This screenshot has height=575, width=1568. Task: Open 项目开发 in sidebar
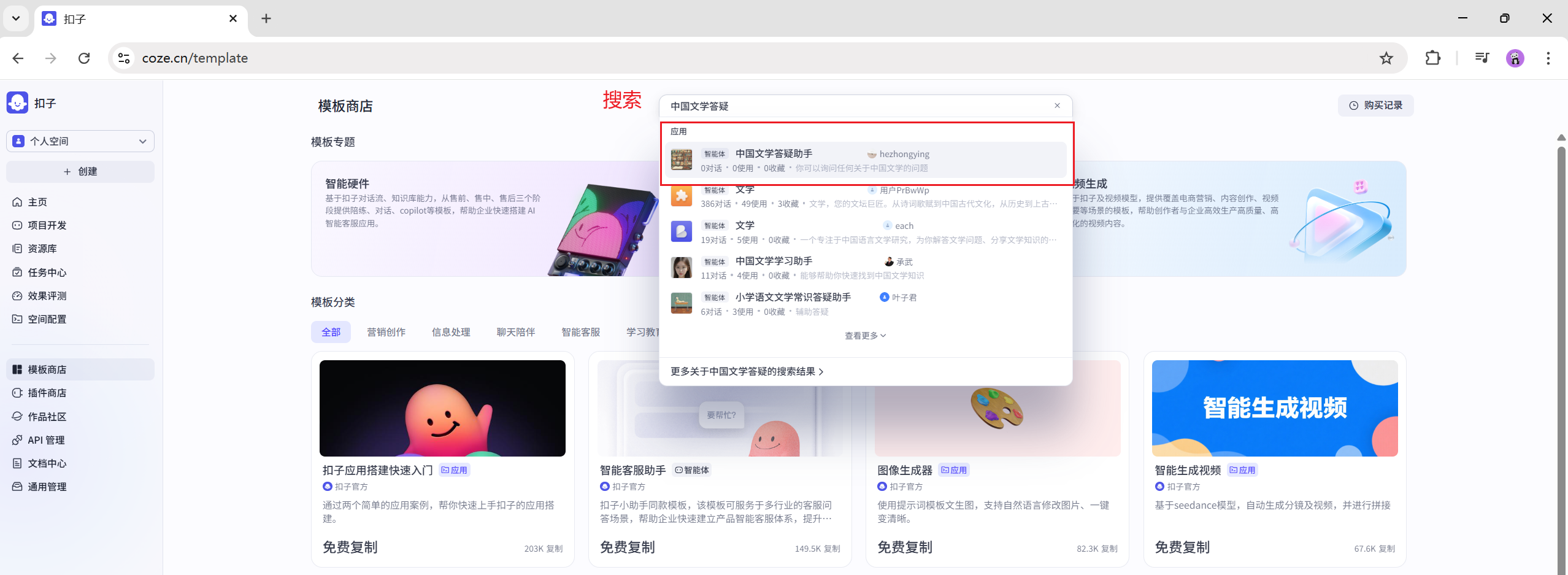pyautogui.click(x=80, y=225)
